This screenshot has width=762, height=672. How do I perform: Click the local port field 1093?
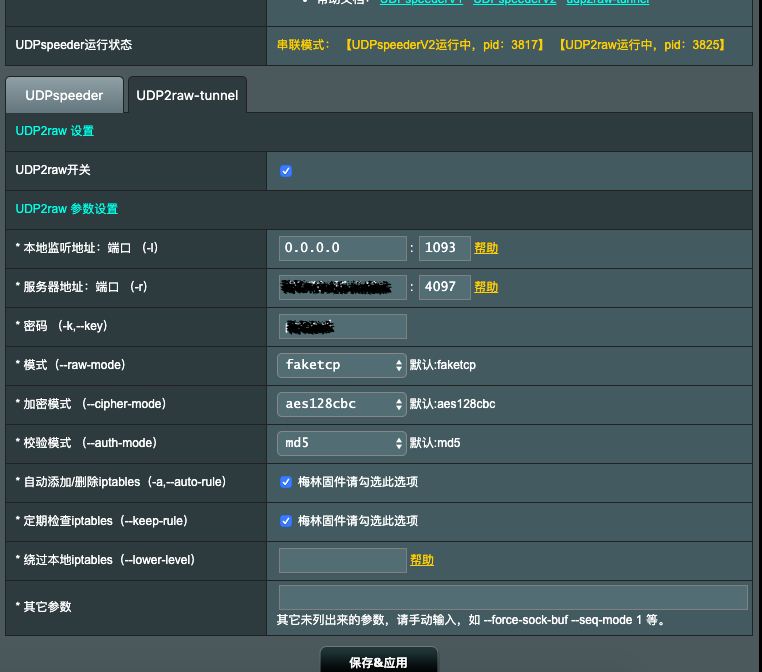445,248
